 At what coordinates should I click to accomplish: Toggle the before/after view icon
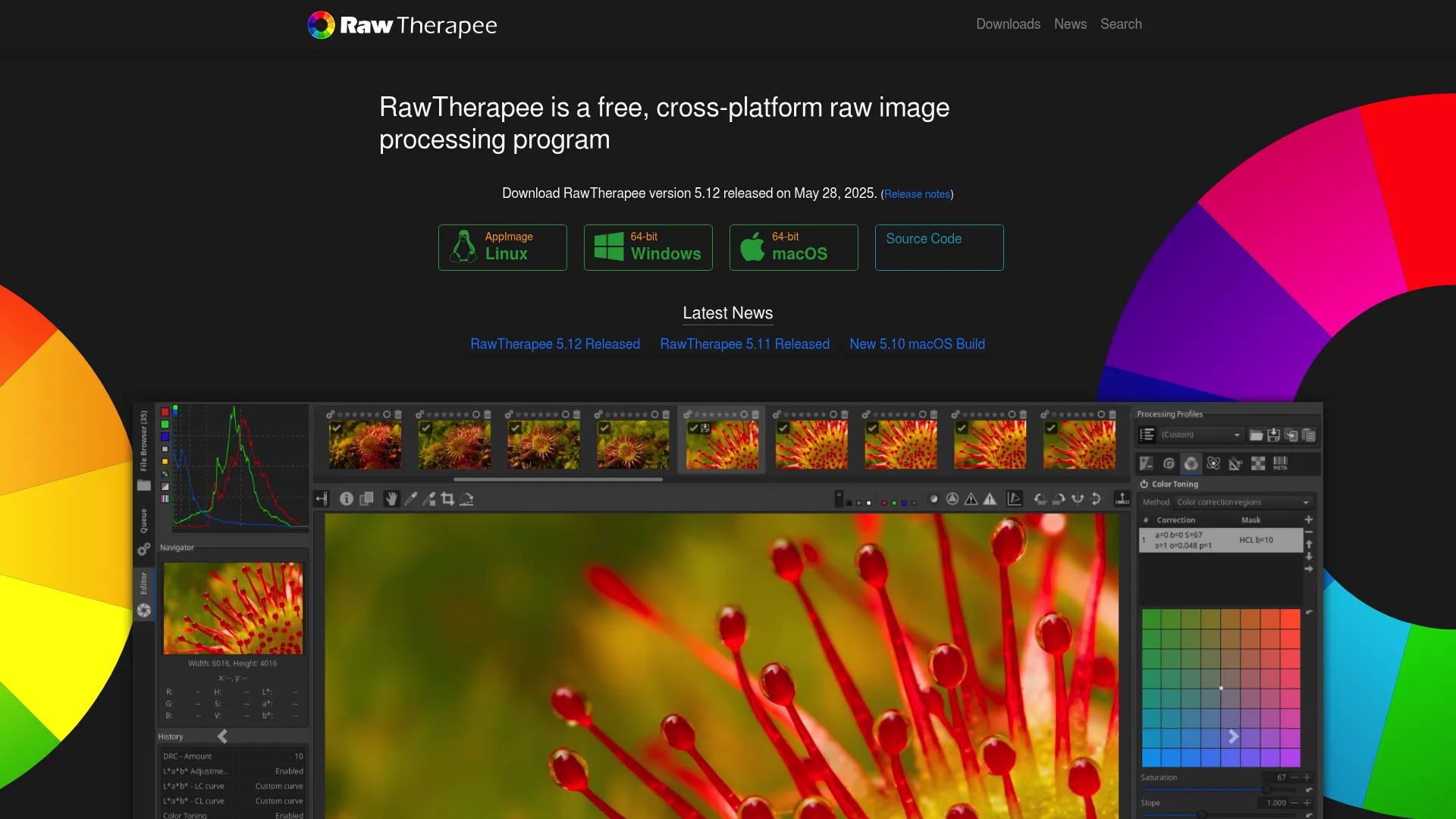[366, 499]
